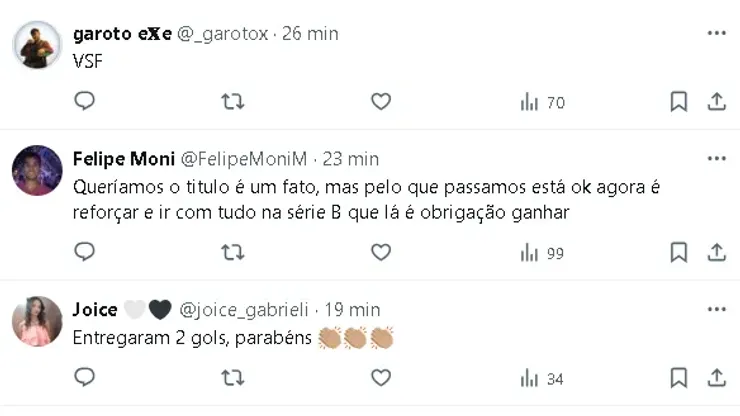Bookmark garoto eXe's tweet

tap(678, 101)
